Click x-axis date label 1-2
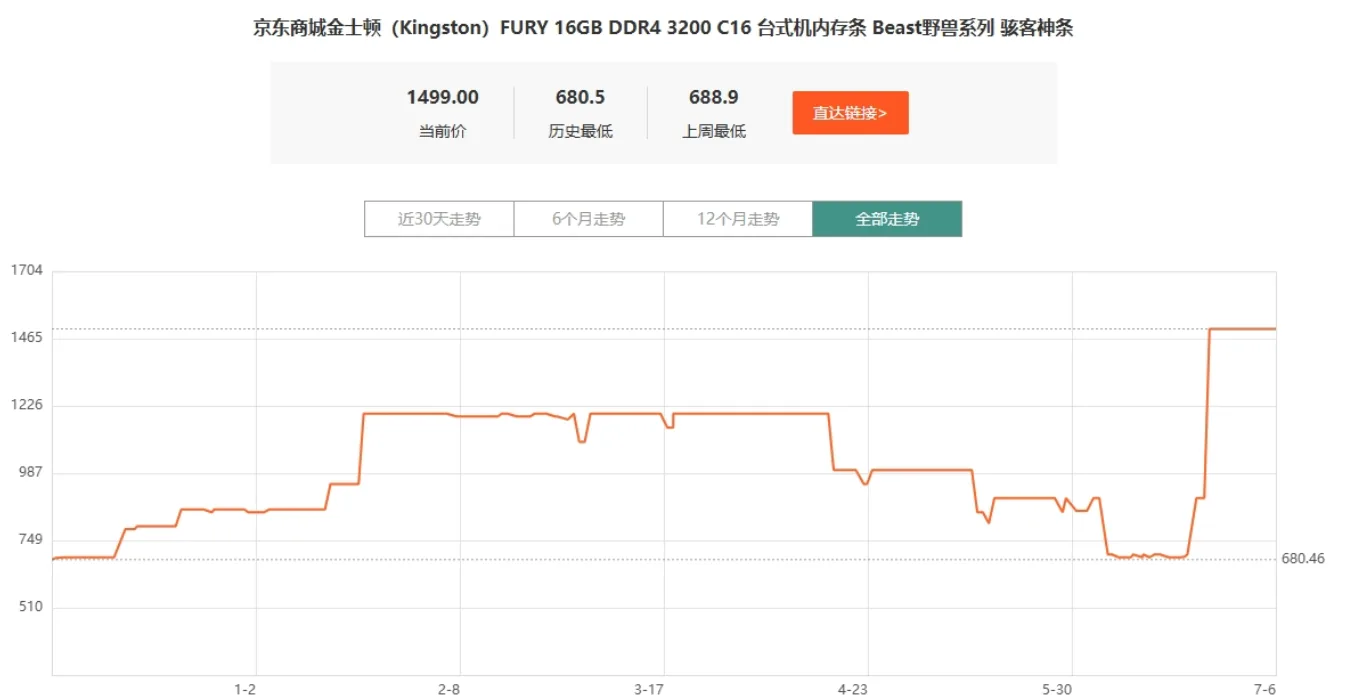This screenshot has width=1372, height=695. tap(245, 689)
